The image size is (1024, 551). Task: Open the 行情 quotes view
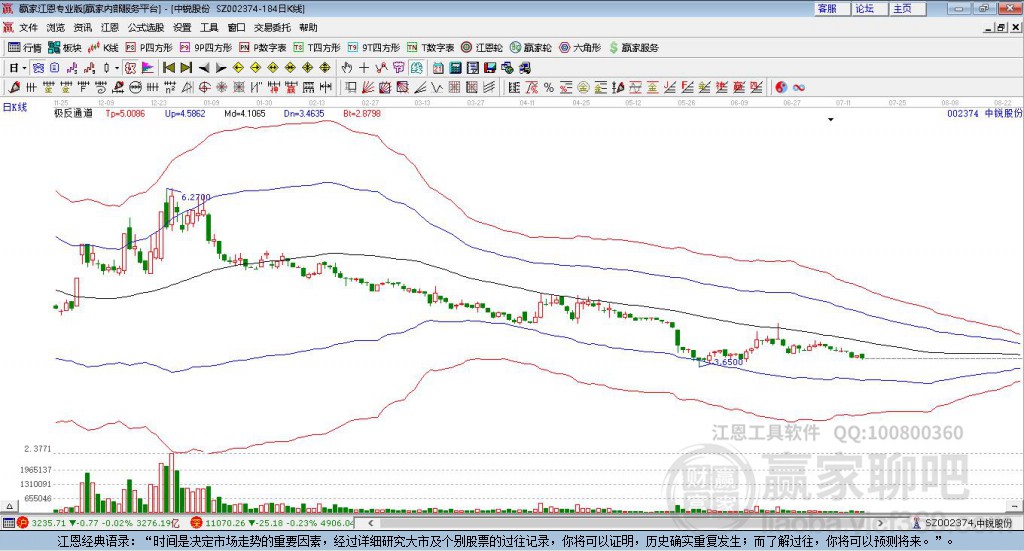pyautogui.click(x=25, y=48)
